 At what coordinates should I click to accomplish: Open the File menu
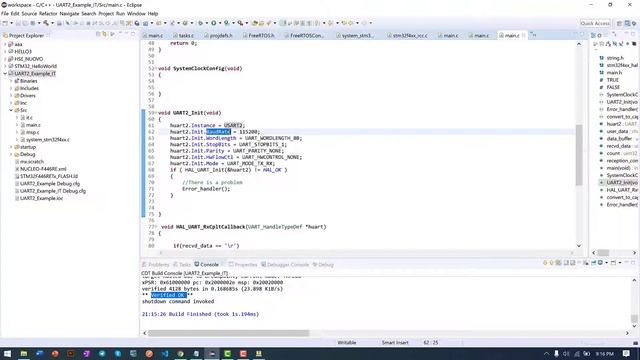4,13
